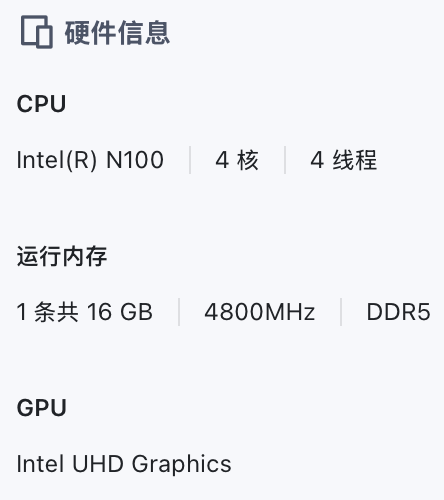Select the 硬件信息 heading
This screenshot has height=500, width=444.
[x=117, y=32]
